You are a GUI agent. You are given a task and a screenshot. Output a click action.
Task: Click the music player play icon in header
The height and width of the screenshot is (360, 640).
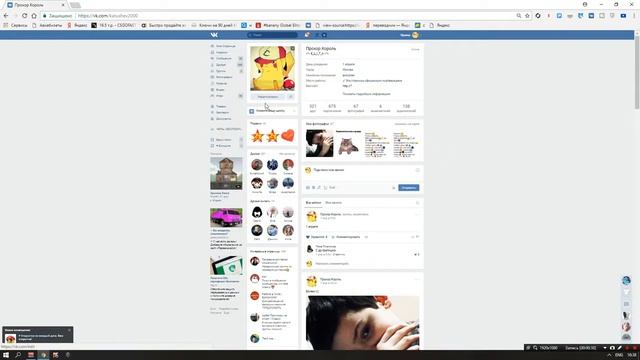324,35
